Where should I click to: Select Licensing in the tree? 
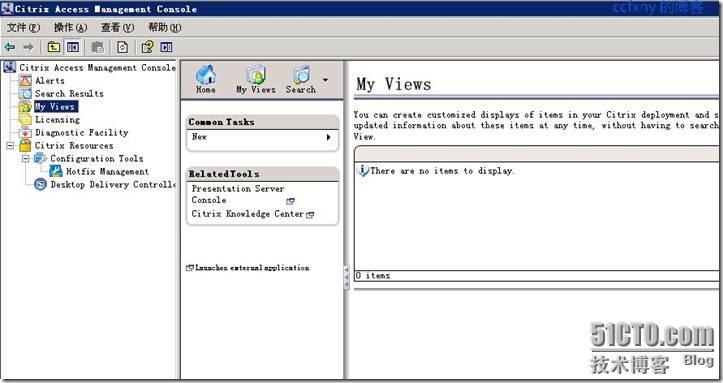tap(57, 119)
